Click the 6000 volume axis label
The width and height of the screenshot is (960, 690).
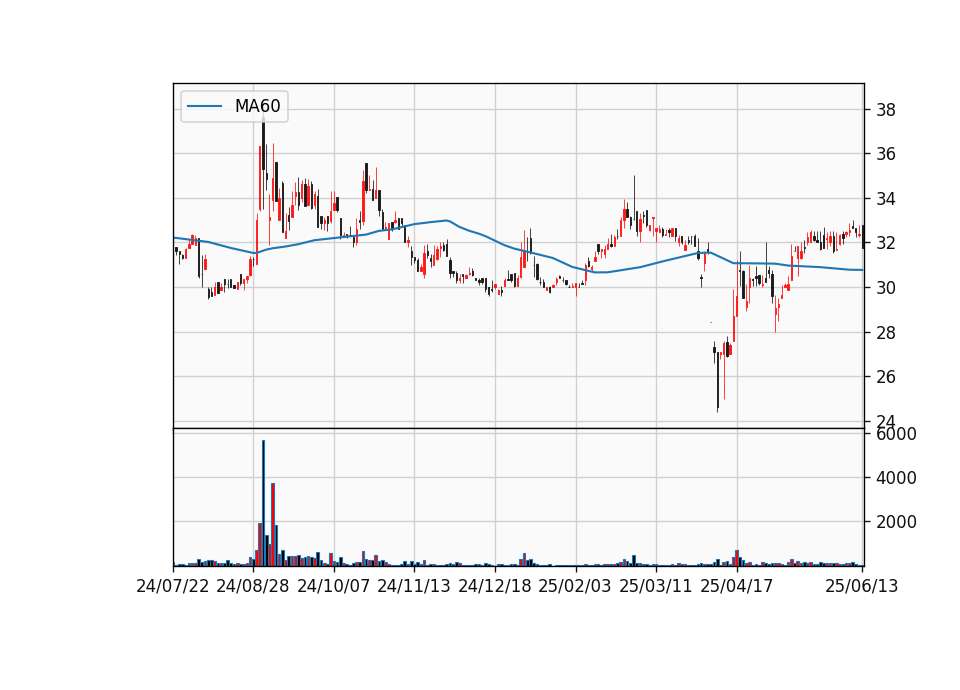click(896, 434)
